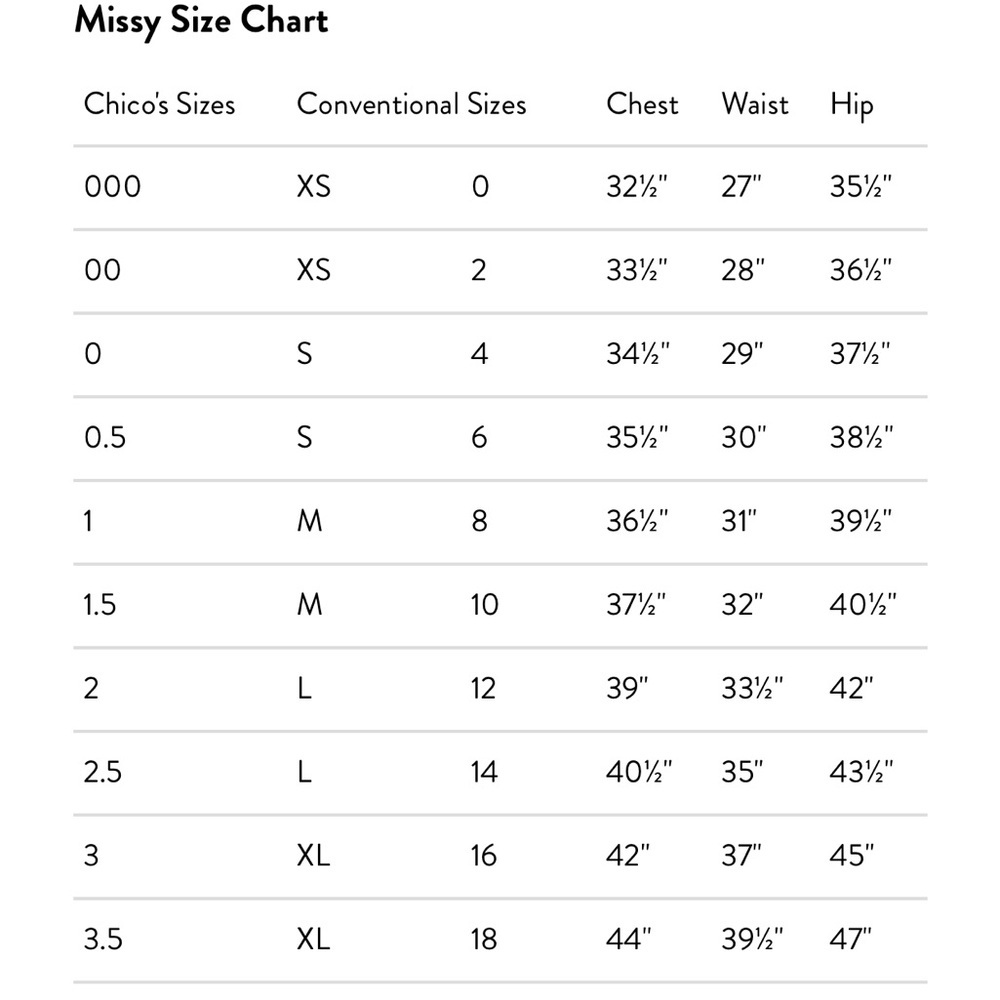The width and height of the screenshot is (1000, 1000).
Task: Select Chico's size 3.5 cell
Action: (103, 939)
